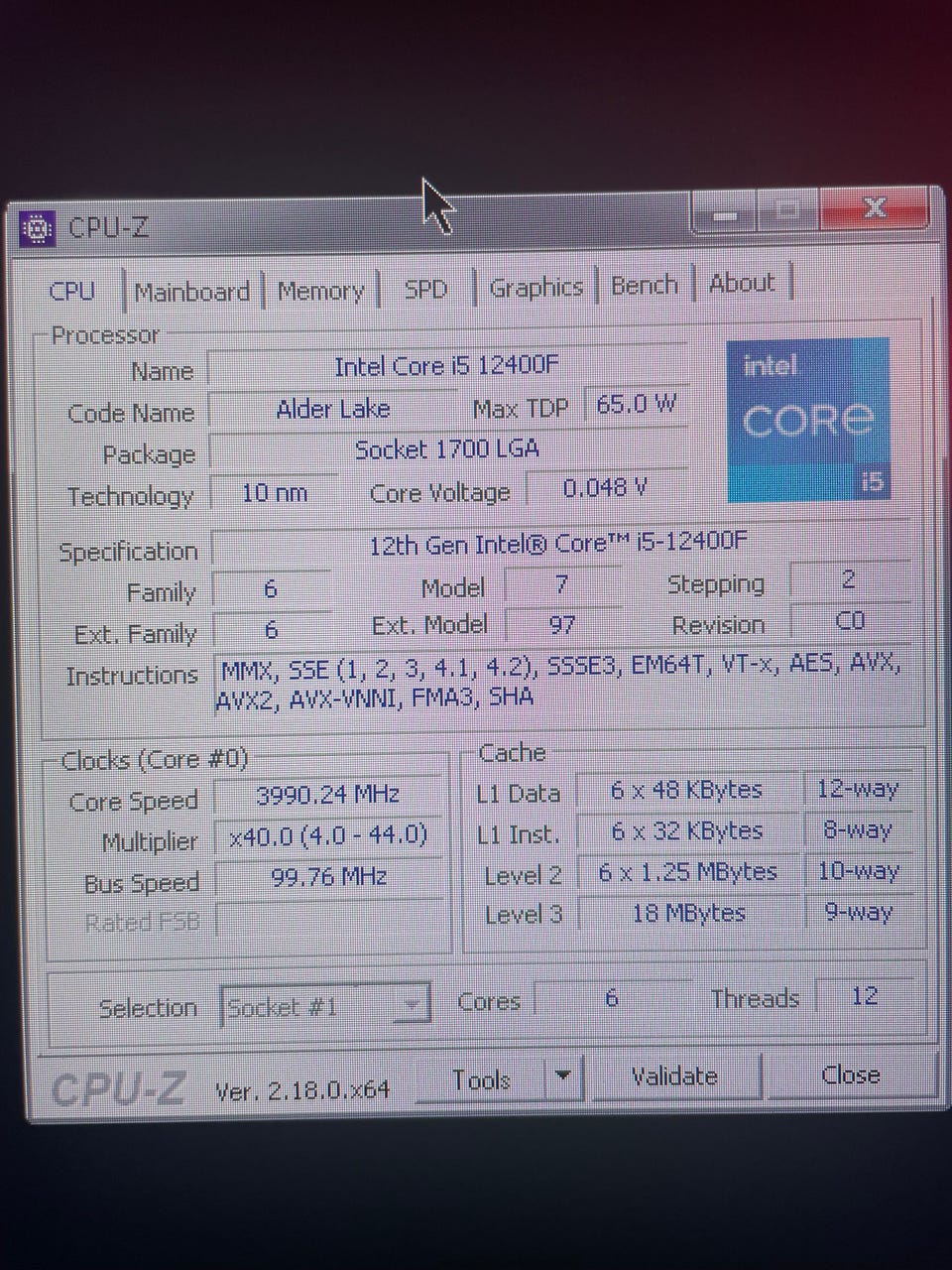Select the CPU tab
This screenshot has height=1270, width=952.
[71, 292]
